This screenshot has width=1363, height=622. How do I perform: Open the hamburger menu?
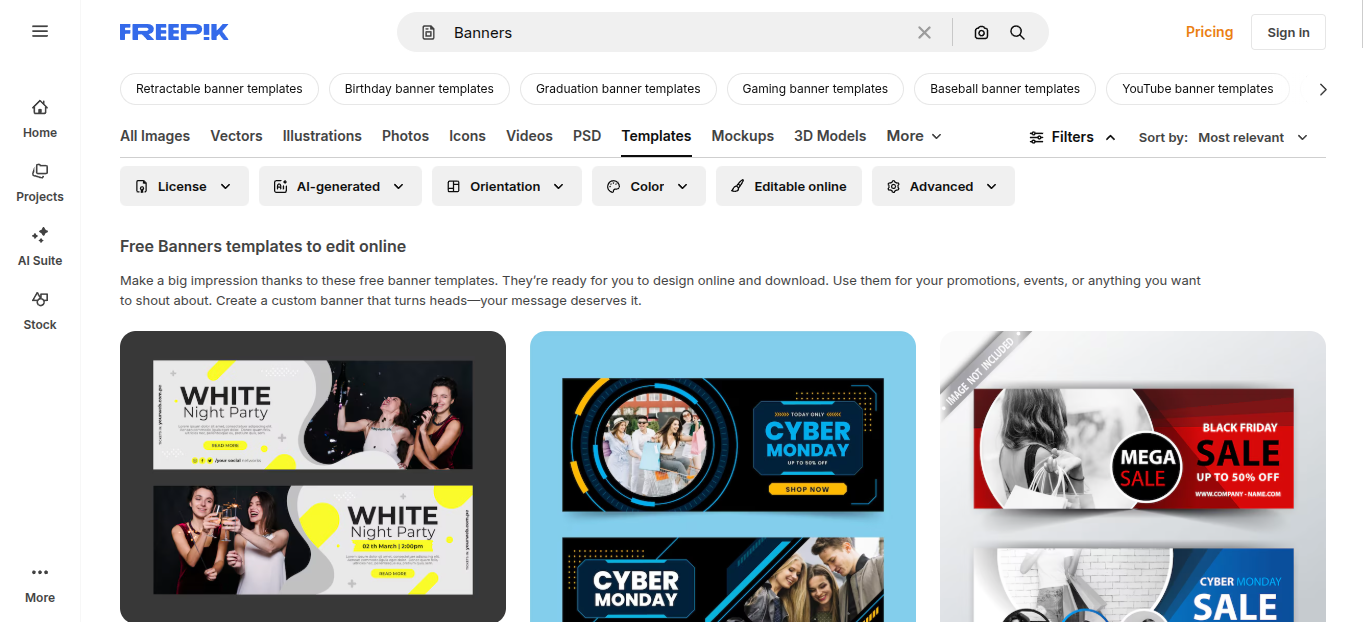40,31
